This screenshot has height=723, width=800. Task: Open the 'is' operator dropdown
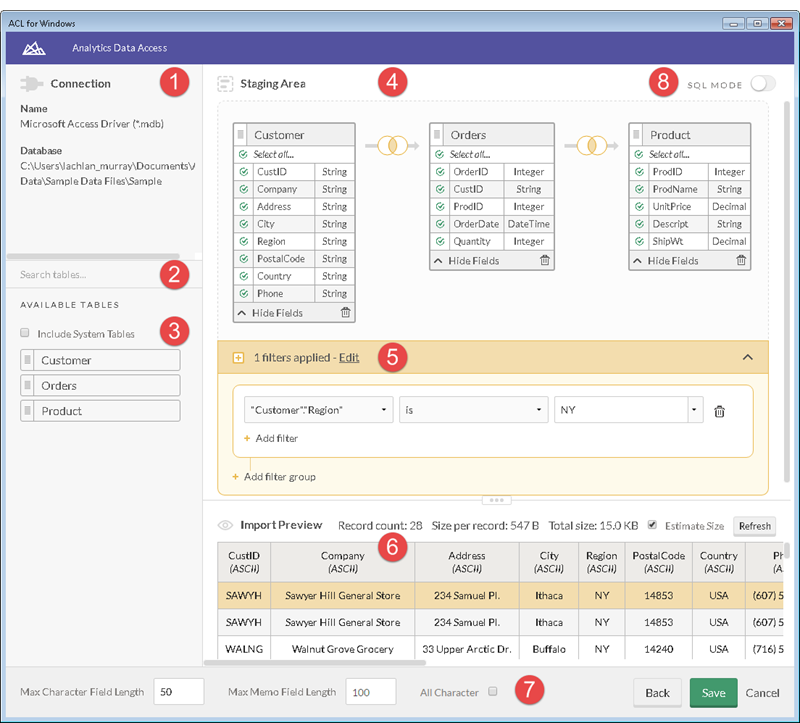[473, 410]
